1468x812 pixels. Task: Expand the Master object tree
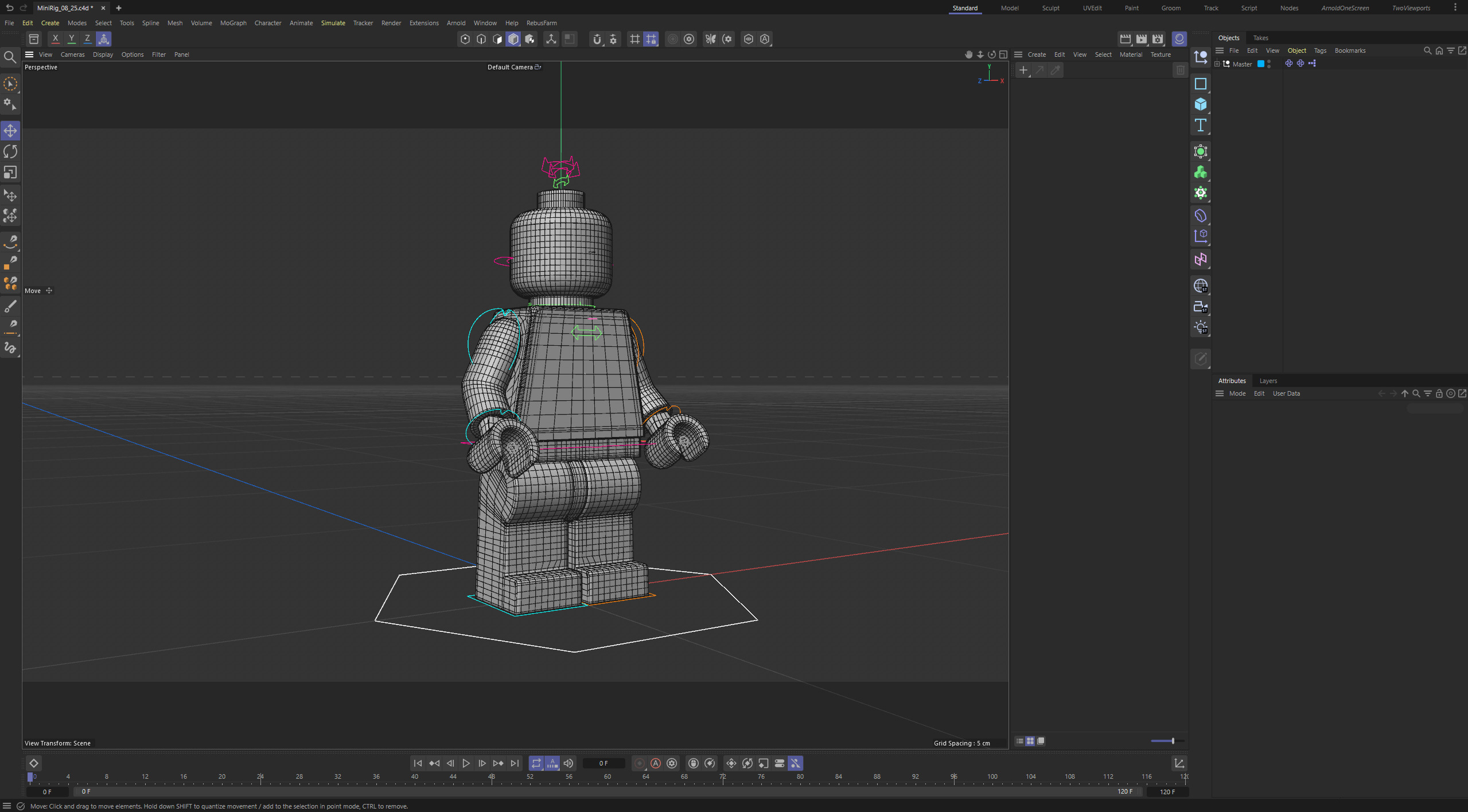pos(1217,64)
